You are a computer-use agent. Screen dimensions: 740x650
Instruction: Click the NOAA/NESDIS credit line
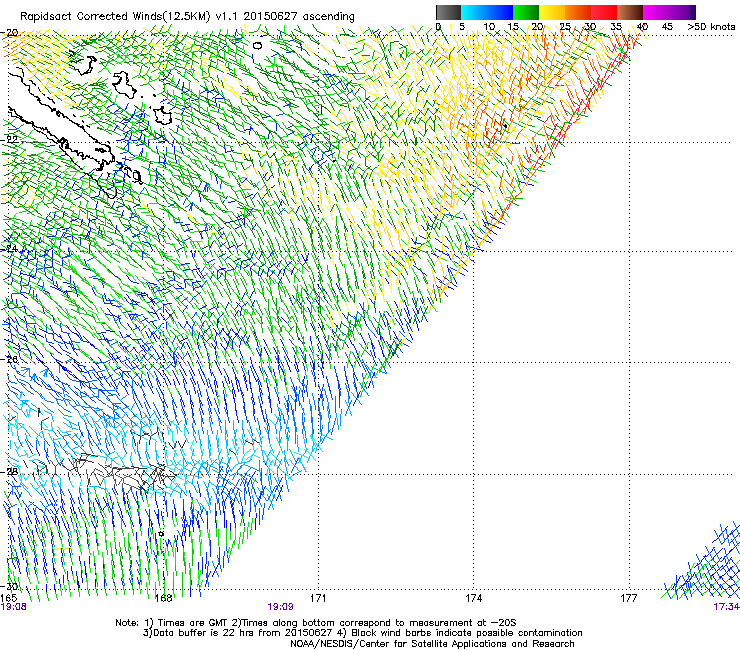point(432,644)
